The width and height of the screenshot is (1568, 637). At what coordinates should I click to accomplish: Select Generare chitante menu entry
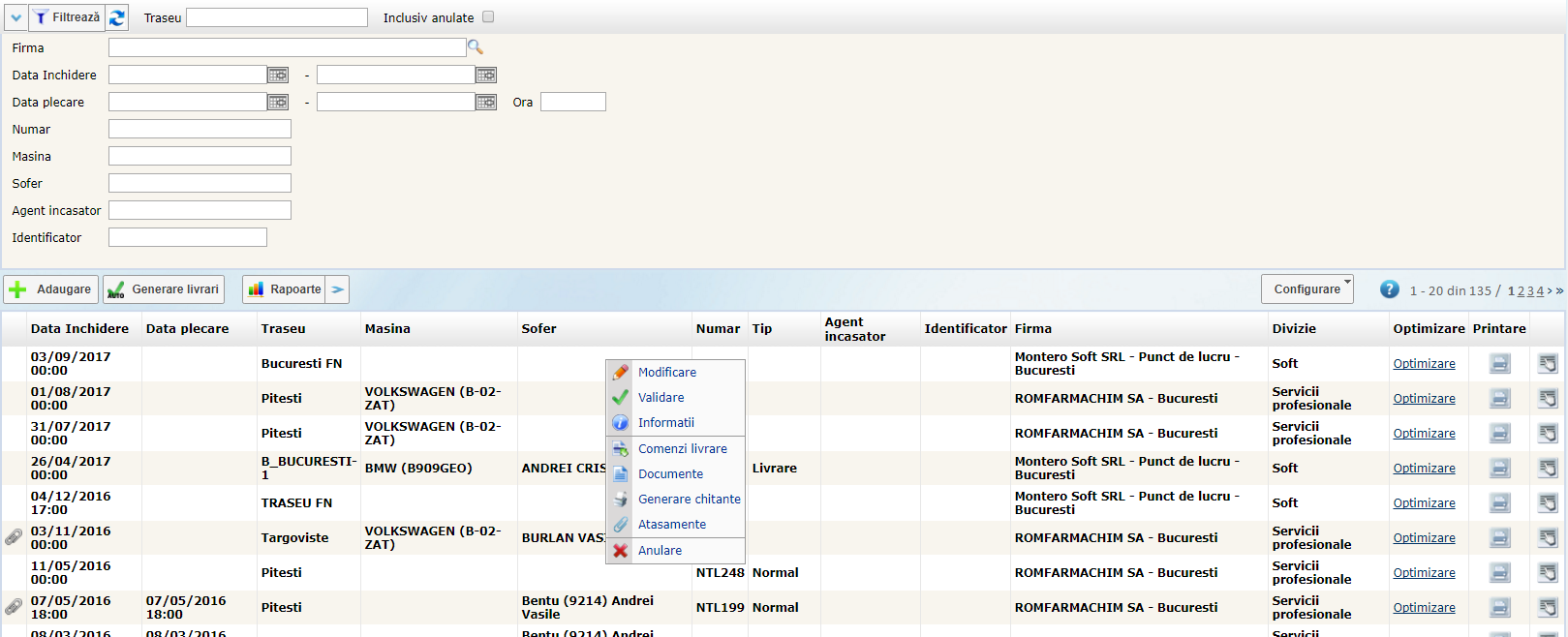pyautogui.click(x=689, y=500)
